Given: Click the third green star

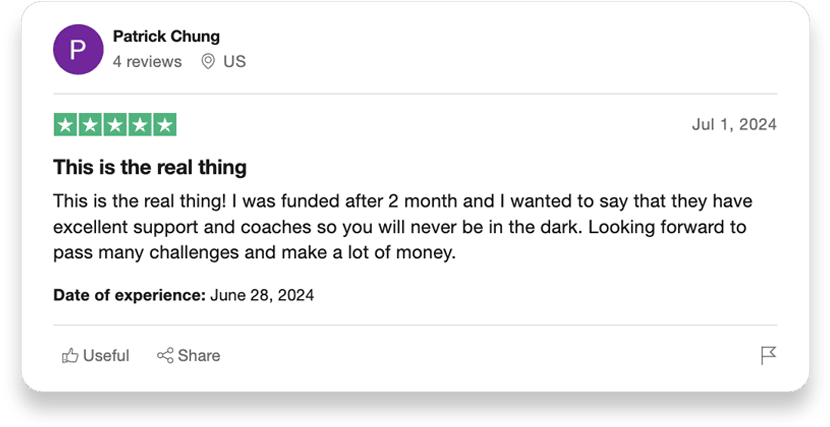Looking at the screenshot, I should click(115, 125).
